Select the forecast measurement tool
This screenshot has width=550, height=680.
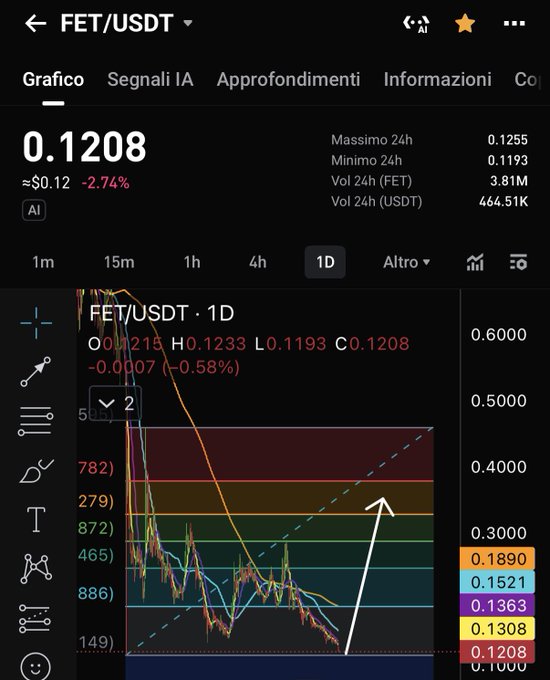click(35, 619)
